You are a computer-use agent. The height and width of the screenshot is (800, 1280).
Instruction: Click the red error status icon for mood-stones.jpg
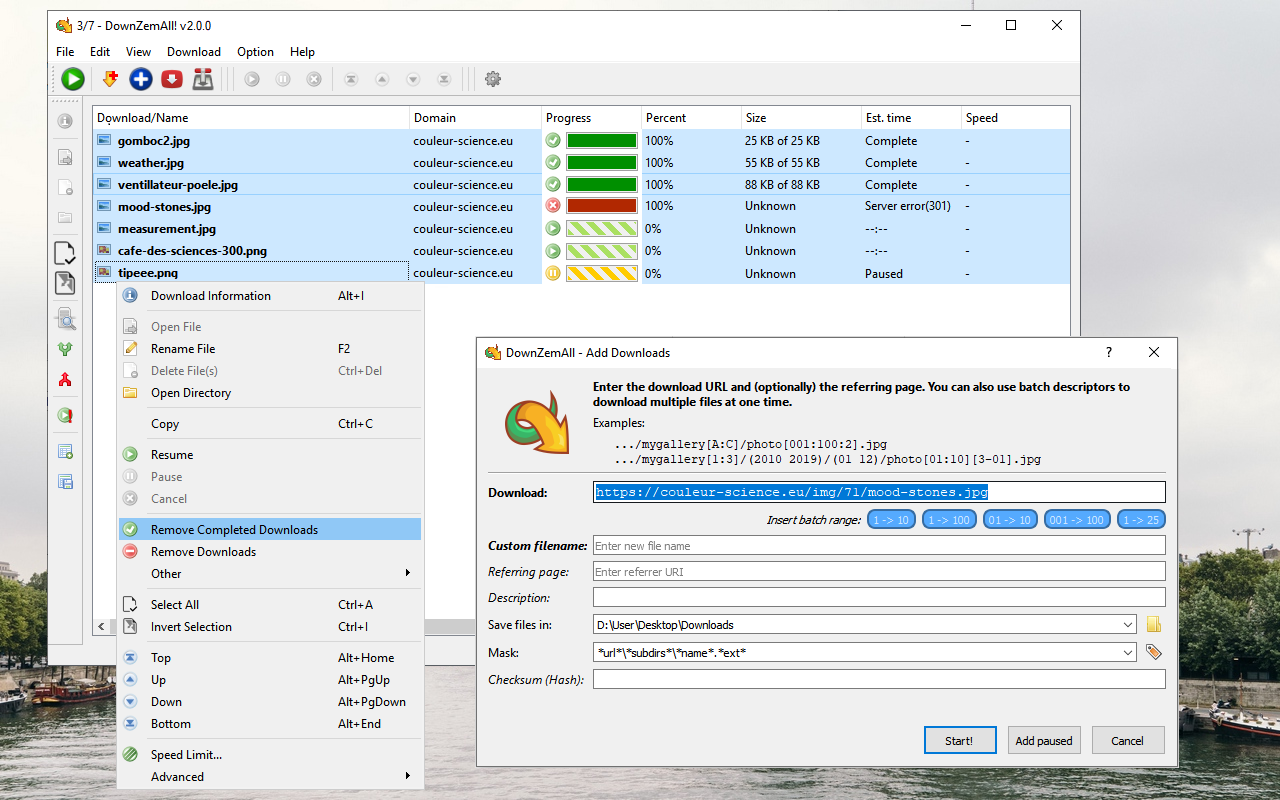tap(553, 206)
